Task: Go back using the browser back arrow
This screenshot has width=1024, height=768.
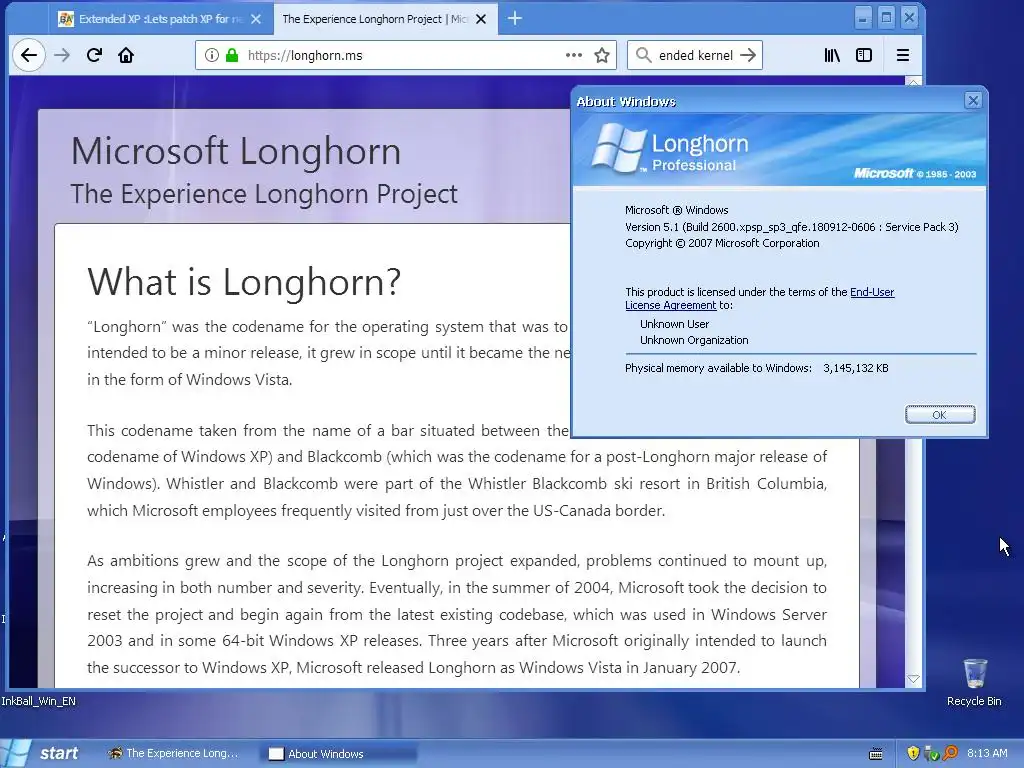Action: 29,56
